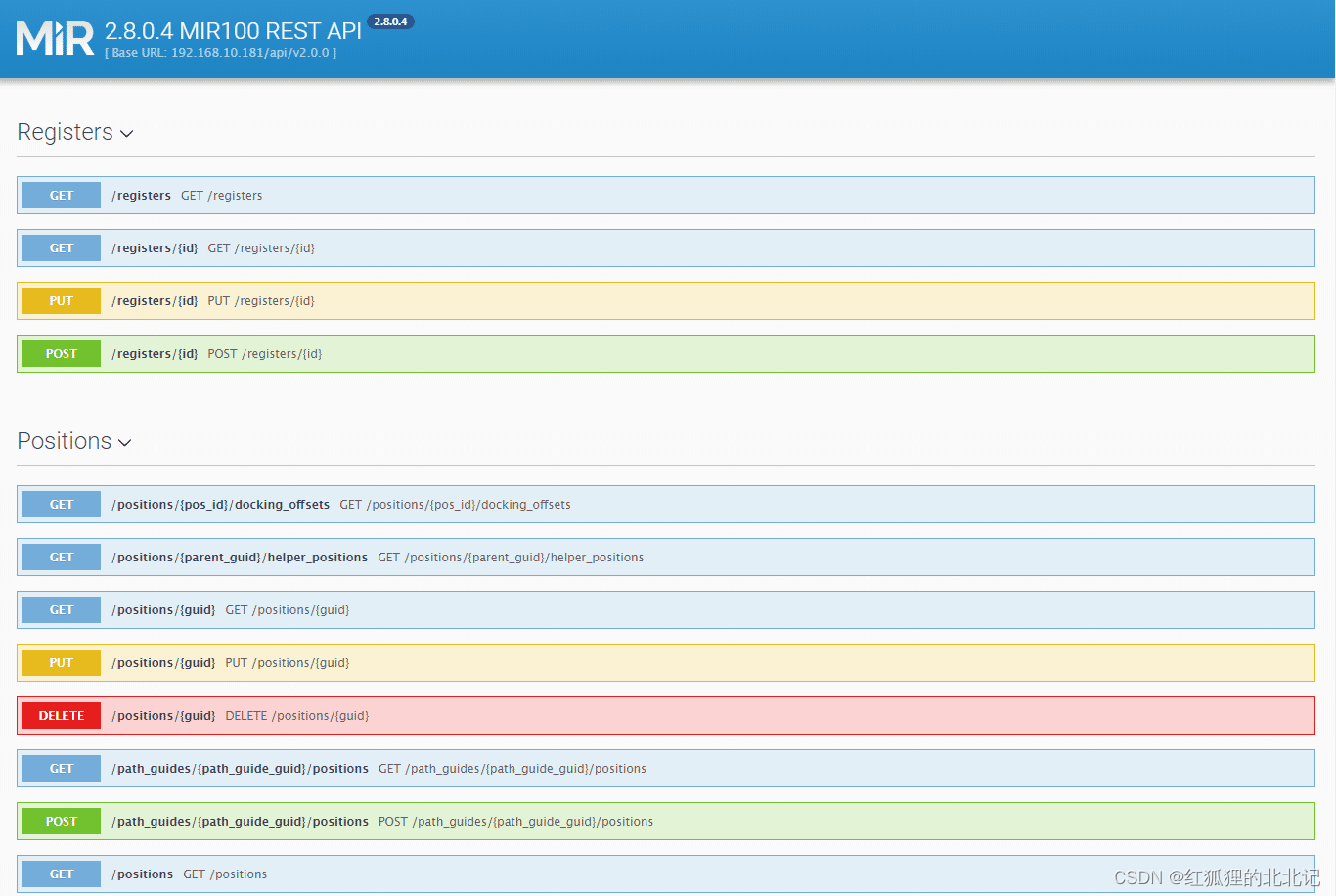Click /registers/{id} path in PUT row
This screenshot has width=1336, height=896.
pos(155,301)
